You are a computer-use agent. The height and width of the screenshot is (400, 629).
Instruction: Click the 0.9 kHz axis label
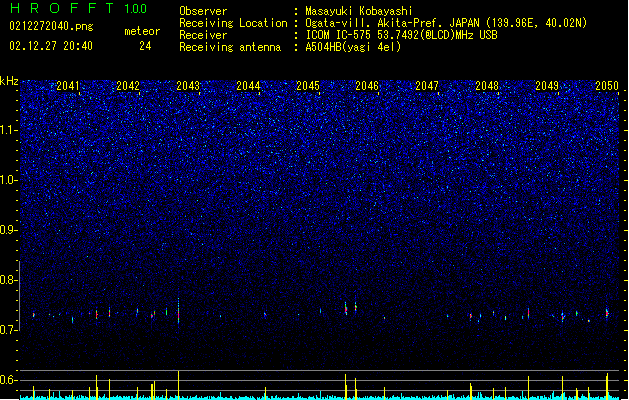pyautogui.click(x=9, y=230)
